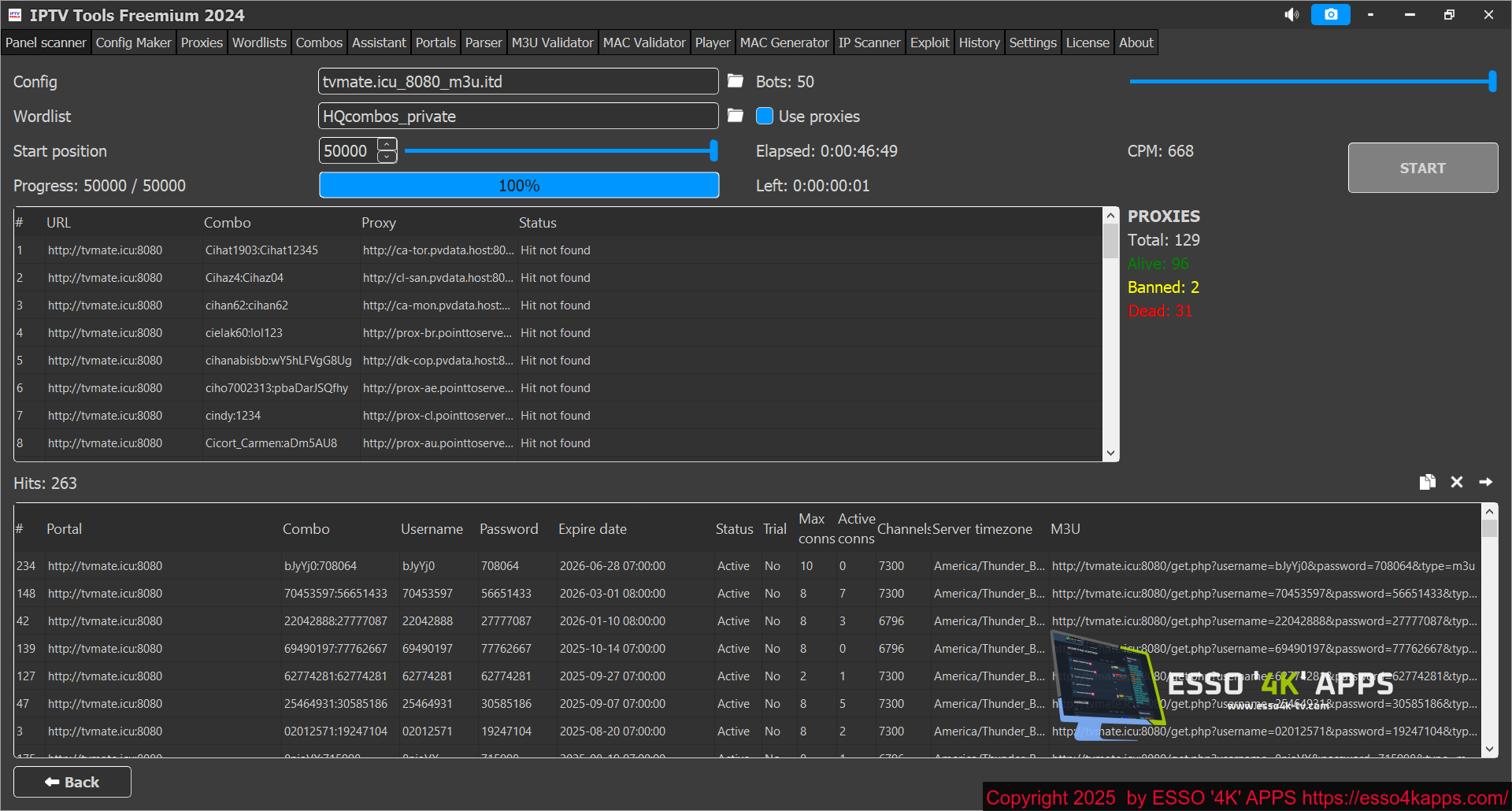Click the Status column header in scan list
This screenshot has width=1512, height=811.
click(538, 223)
